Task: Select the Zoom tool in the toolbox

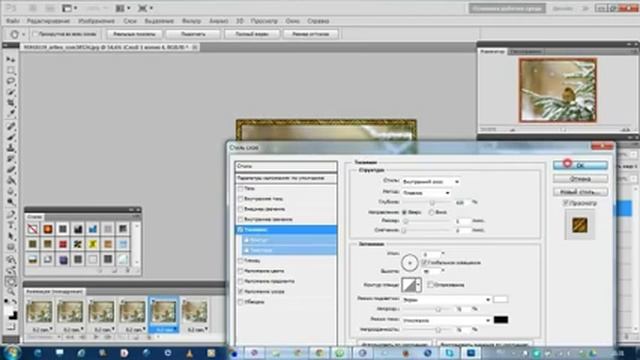Action: (x=11, y=291)
